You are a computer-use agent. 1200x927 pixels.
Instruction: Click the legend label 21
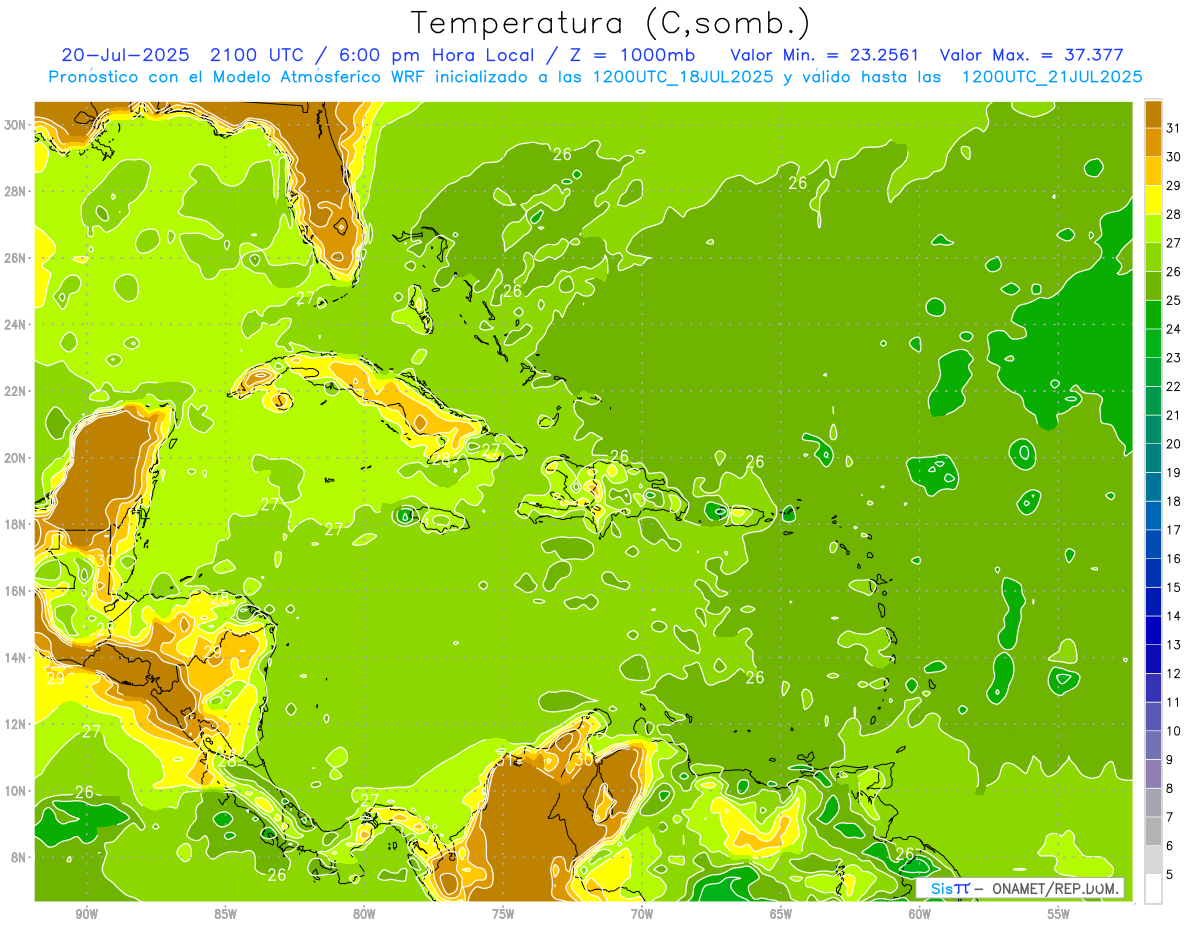(x=1173, y=414)
